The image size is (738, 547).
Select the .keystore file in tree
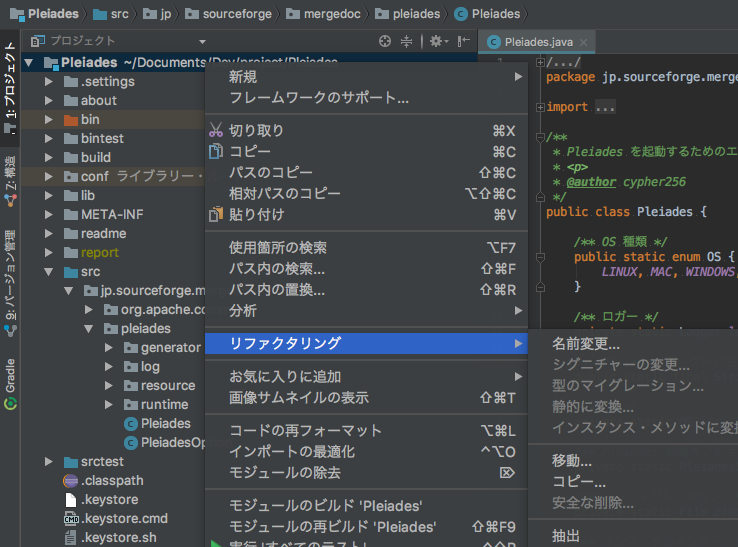click(x=110, y=499)
